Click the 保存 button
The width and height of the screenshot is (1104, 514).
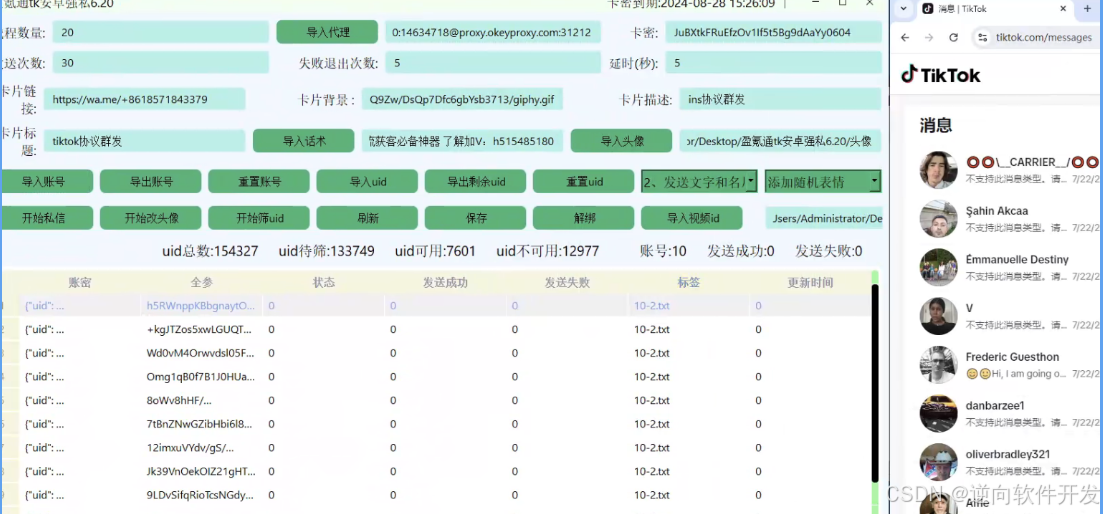(475, 218)
